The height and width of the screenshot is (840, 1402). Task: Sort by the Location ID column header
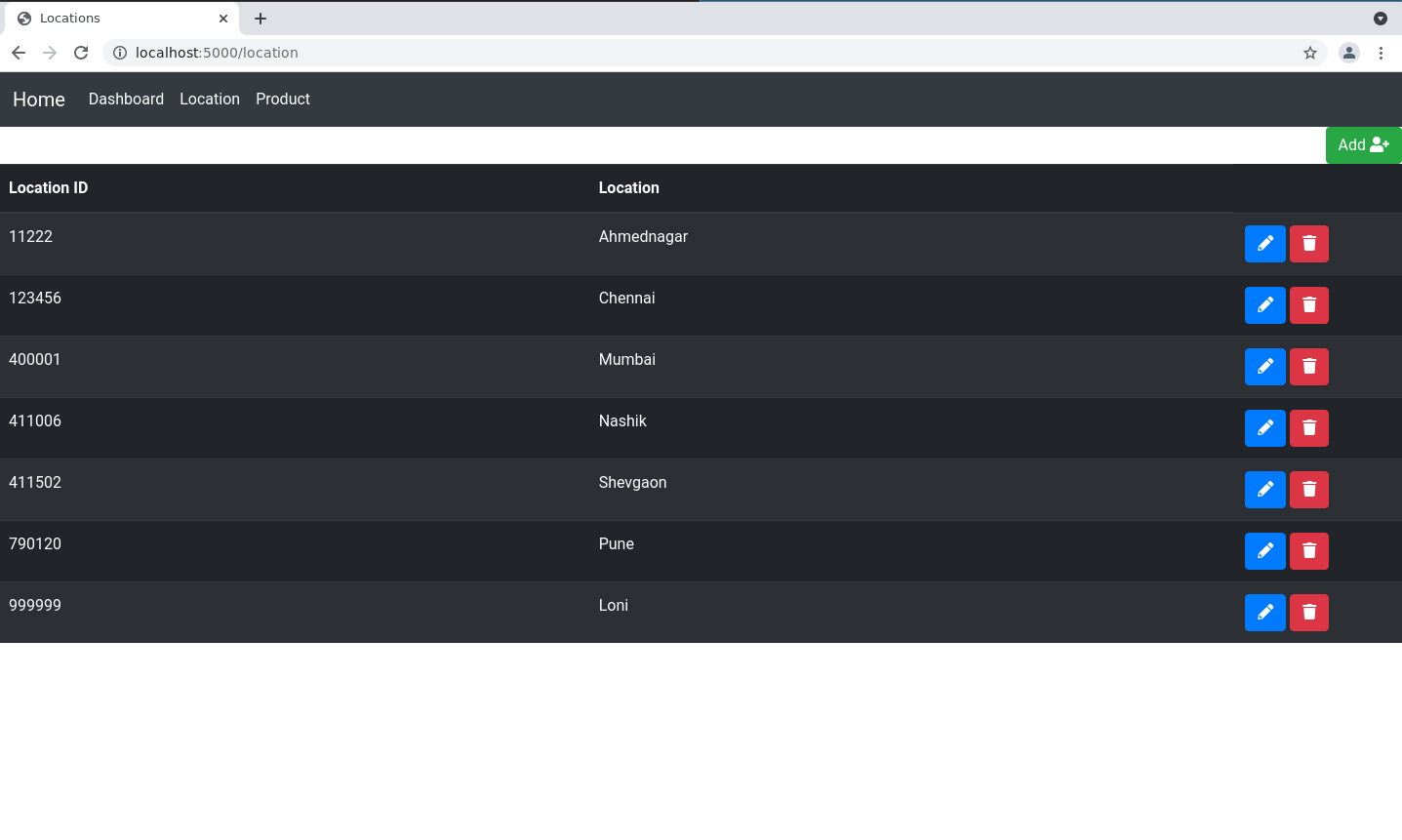click(x=48, y=187)
